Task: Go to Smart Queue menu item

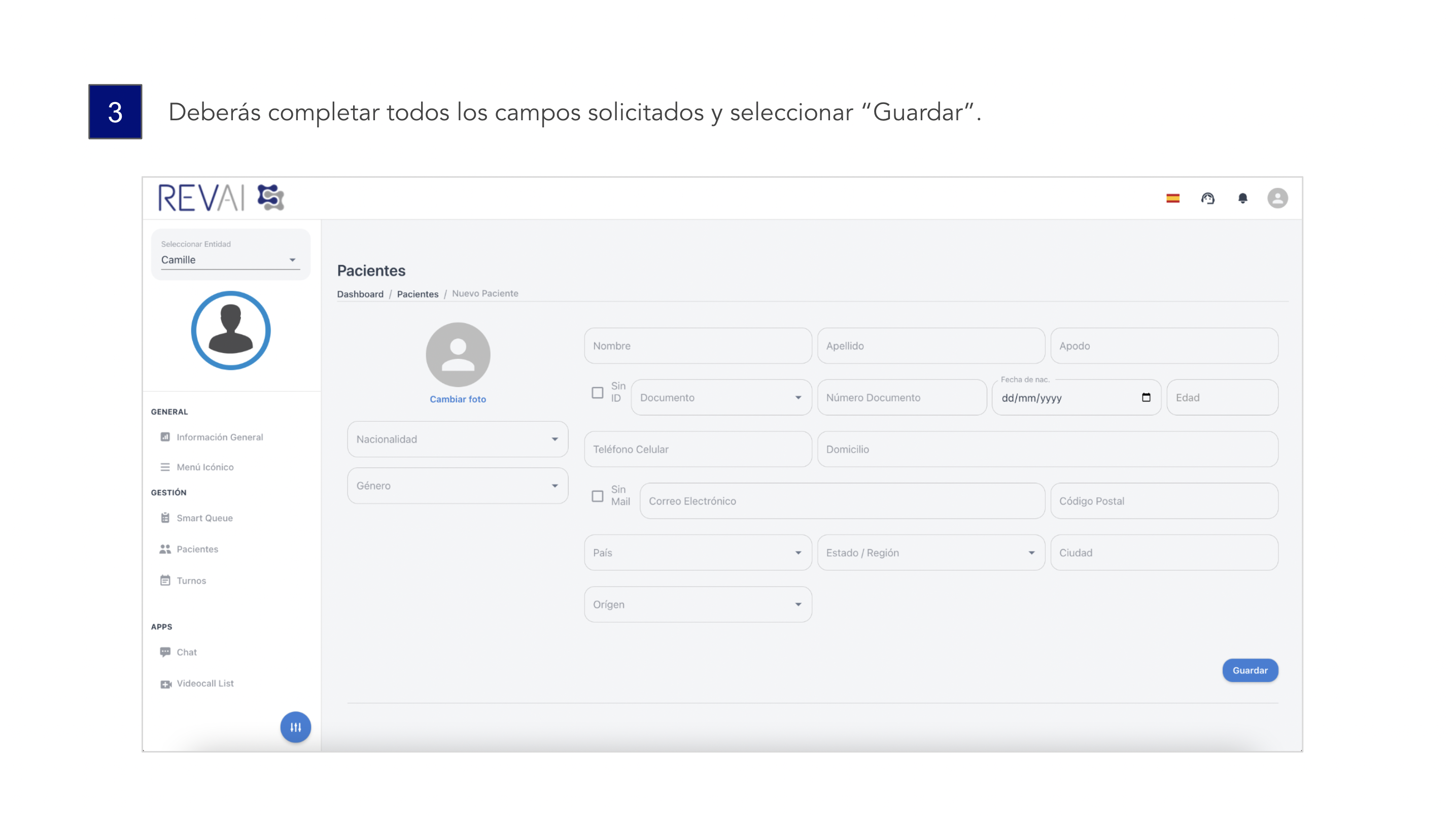Action: 204,518
